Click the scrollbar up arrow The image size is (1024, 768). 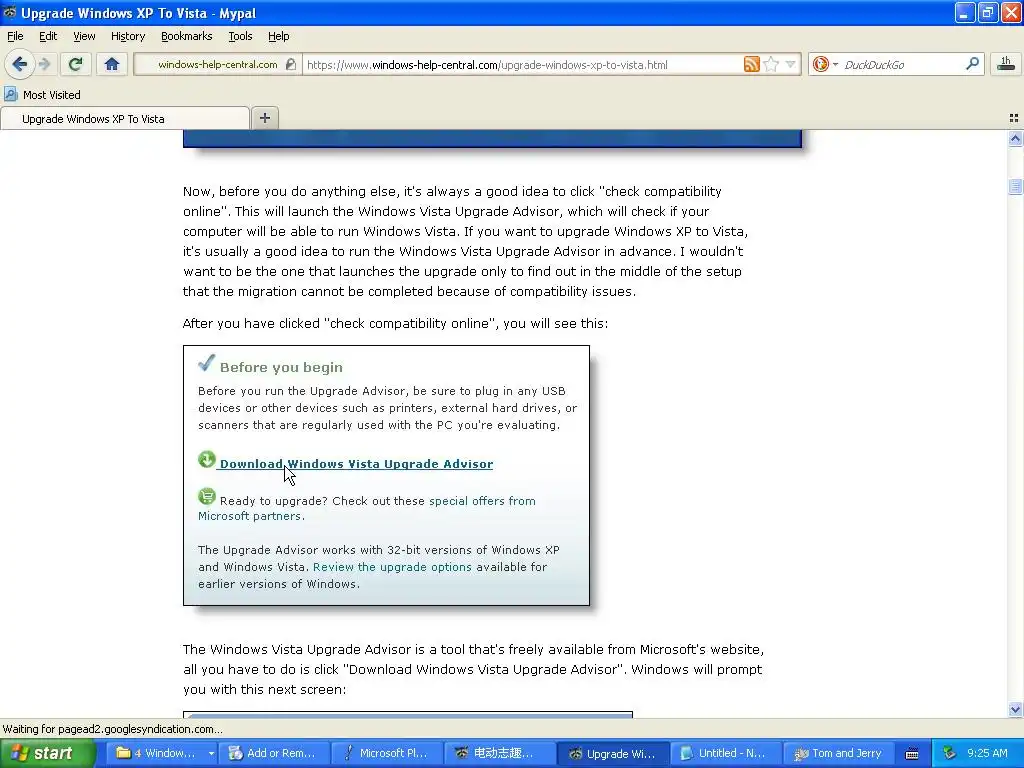[x=1015, y=138]
